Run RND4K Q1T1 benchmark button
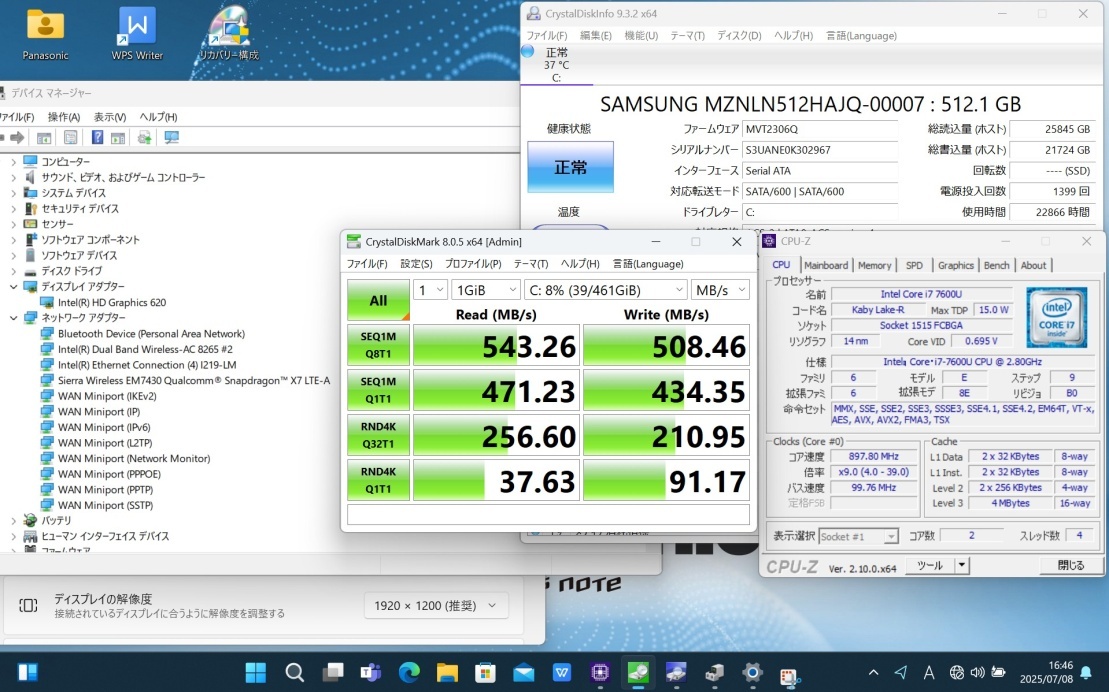This screenshot has height=692, width=1109. (378, 480)
